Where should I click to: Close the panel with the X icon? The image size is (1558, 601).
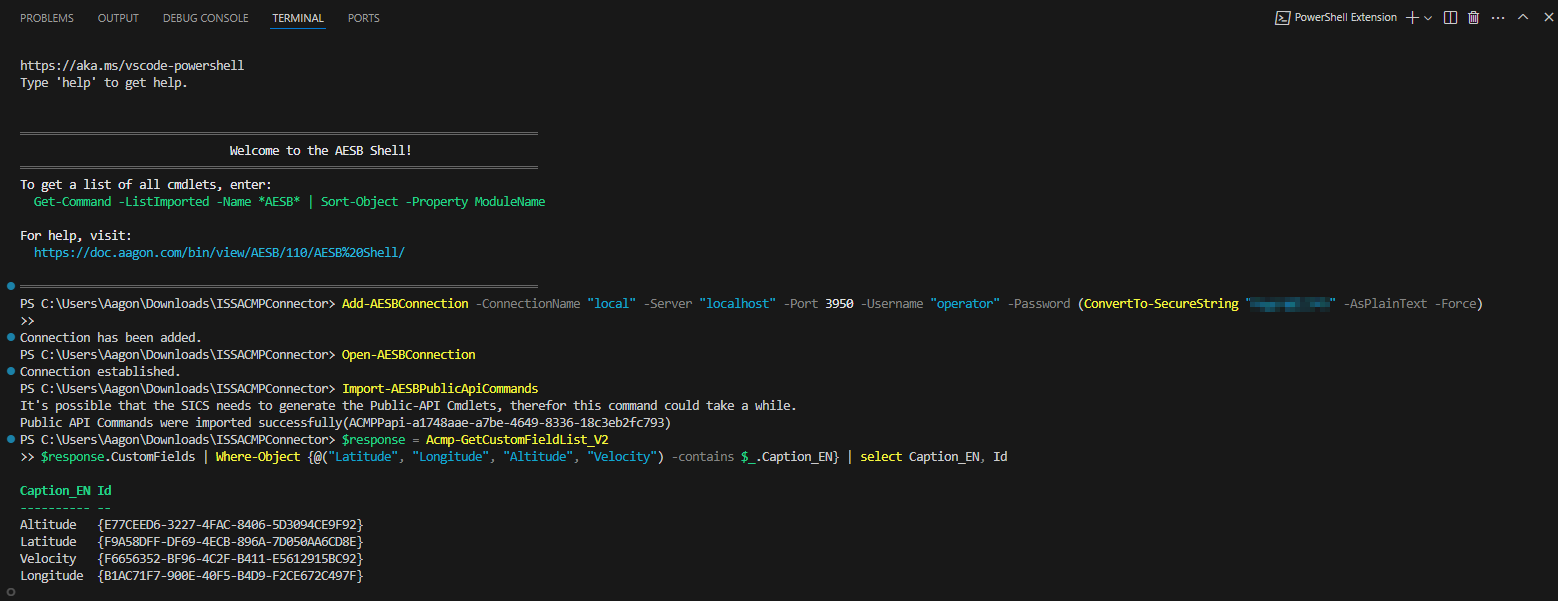click(x=1545, y=18)
